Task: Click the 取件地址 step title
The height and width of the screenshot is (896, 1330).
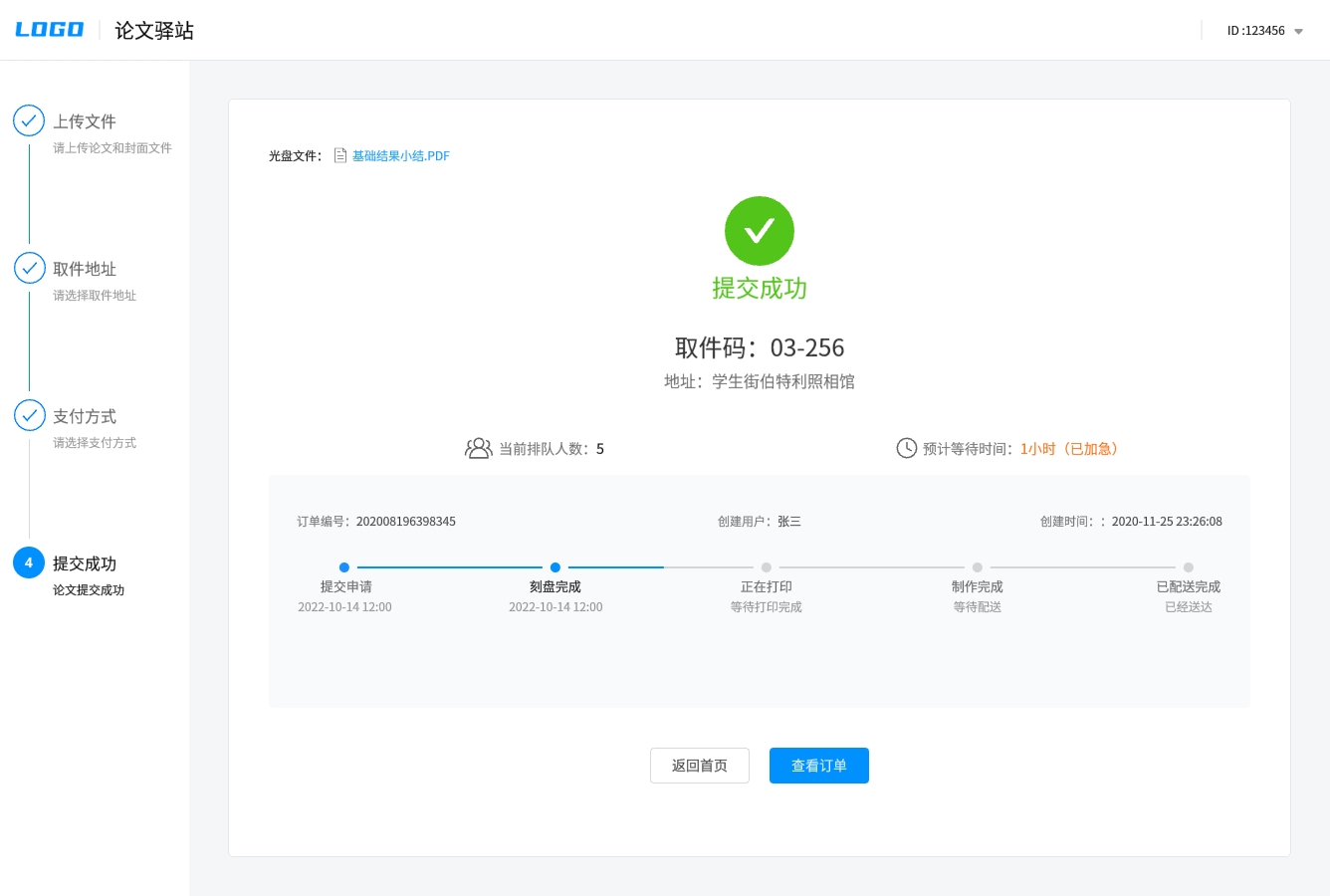Action: pos(85,269)
